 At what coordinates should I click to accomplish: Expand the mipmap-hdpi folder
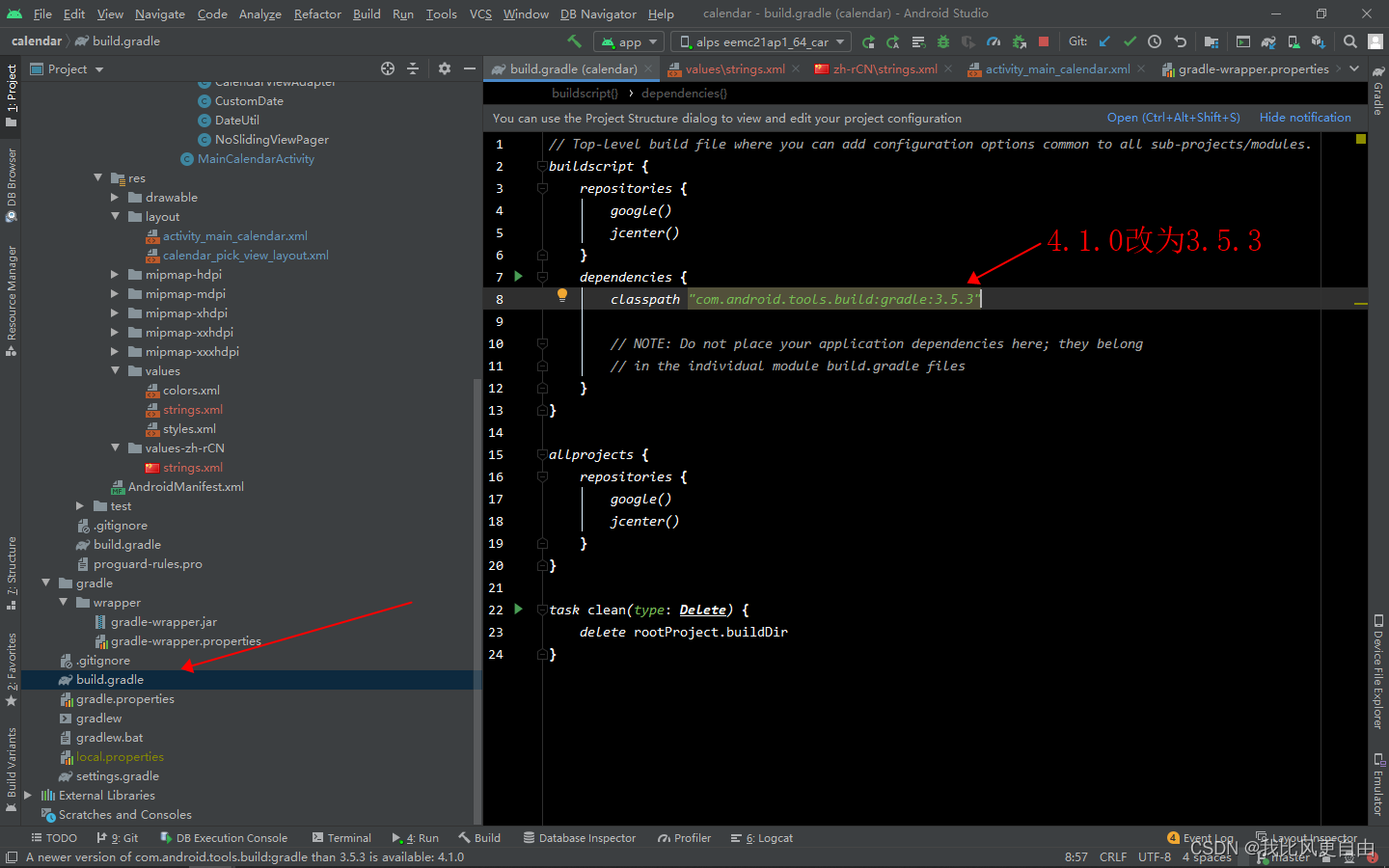[115, 274]
